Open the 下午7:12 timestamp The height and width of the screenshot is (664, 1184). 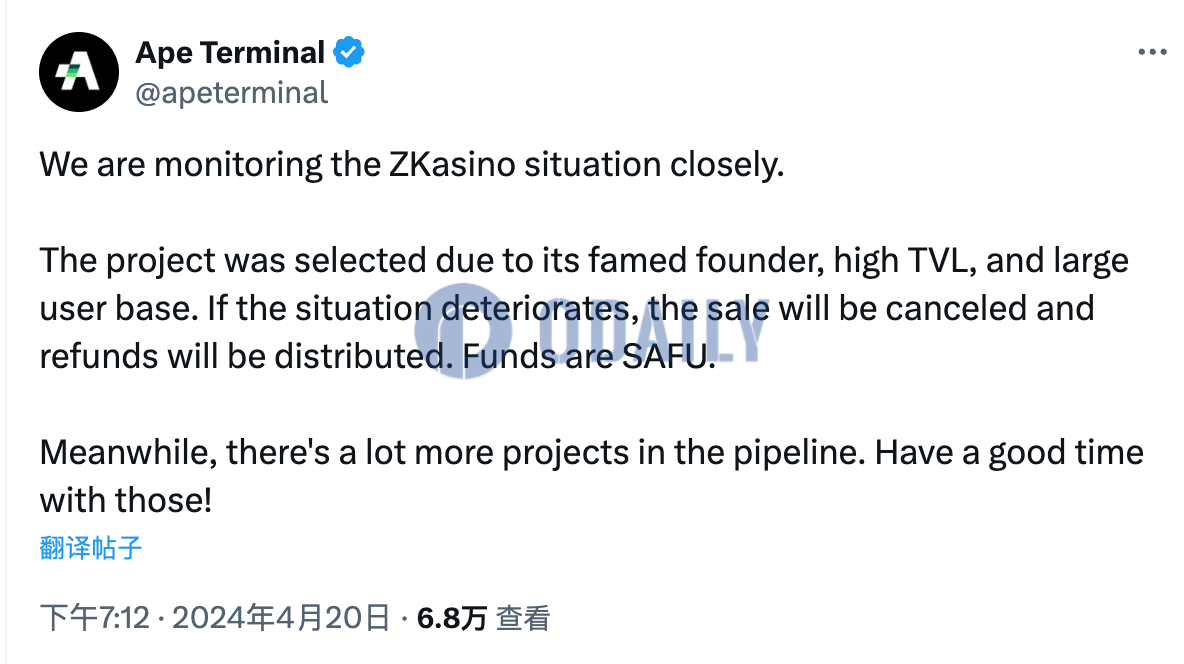pyautogui.click(x=95, y=618)
